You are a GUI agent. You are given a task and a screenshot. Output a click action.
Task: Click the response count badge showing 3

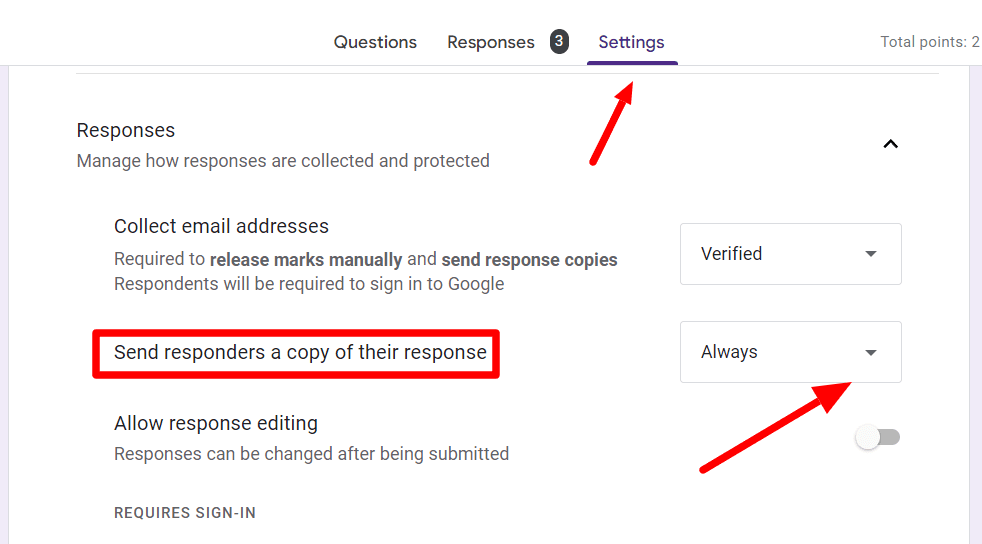point(559,41)
